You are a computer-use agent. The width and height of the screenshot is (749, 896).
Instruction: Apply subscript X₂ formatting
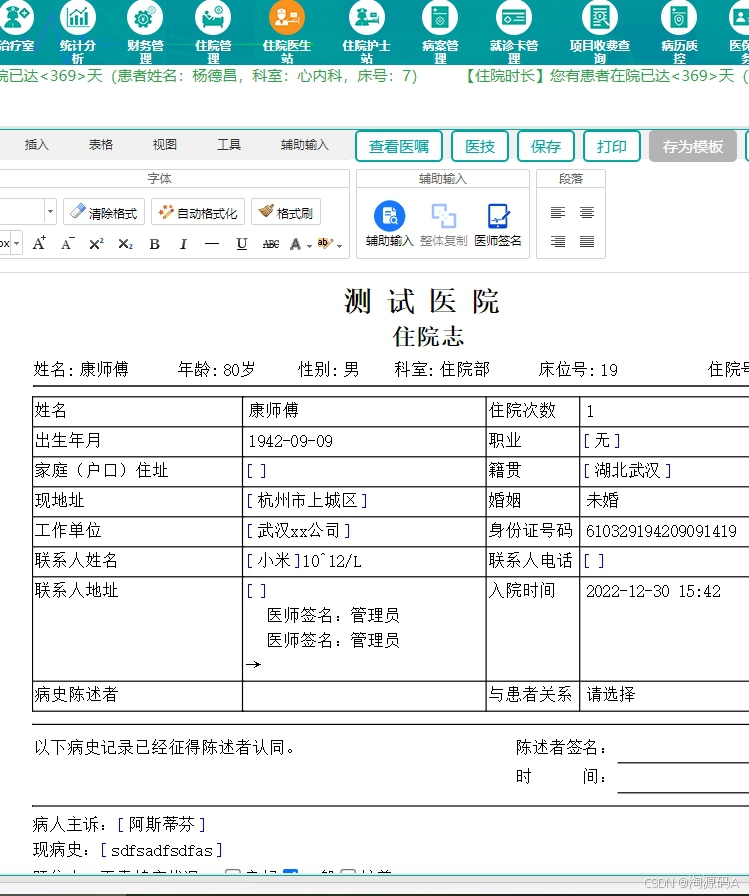[x=125, y=244]
